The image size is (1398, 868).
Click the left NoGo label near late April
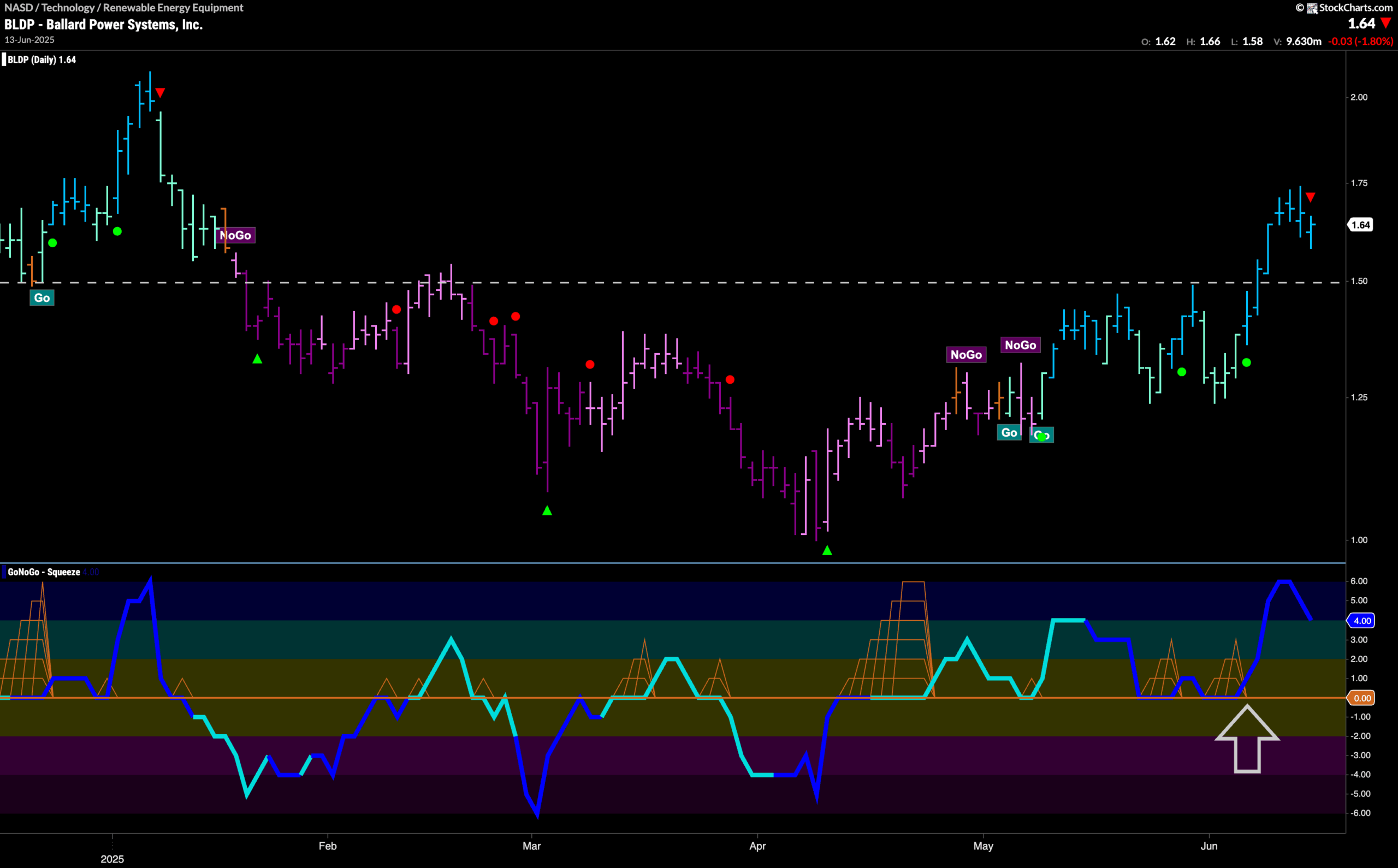click(x=966, y=355)
